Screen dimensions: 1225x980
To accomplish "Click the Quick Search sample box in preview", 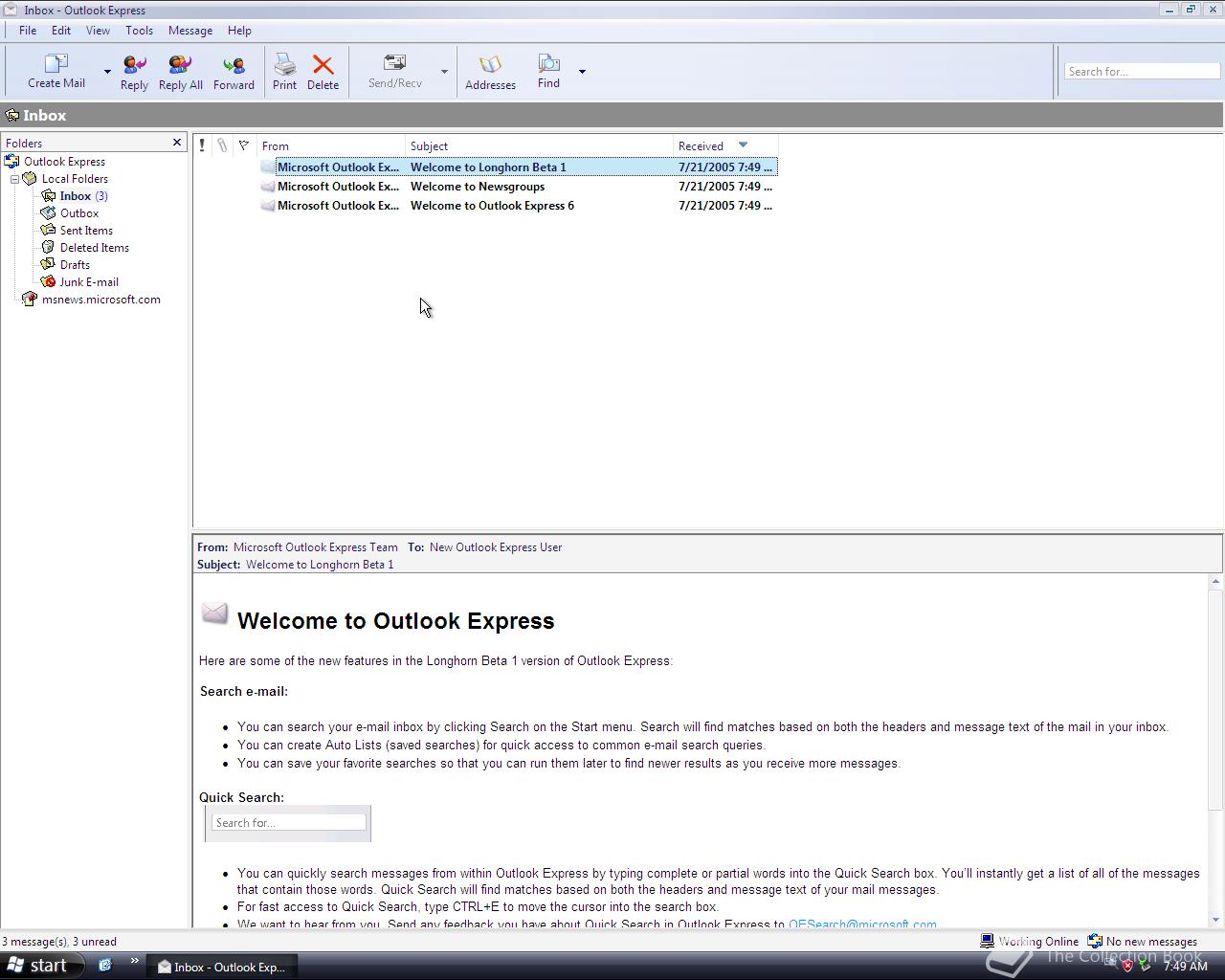I will [288, 823].
